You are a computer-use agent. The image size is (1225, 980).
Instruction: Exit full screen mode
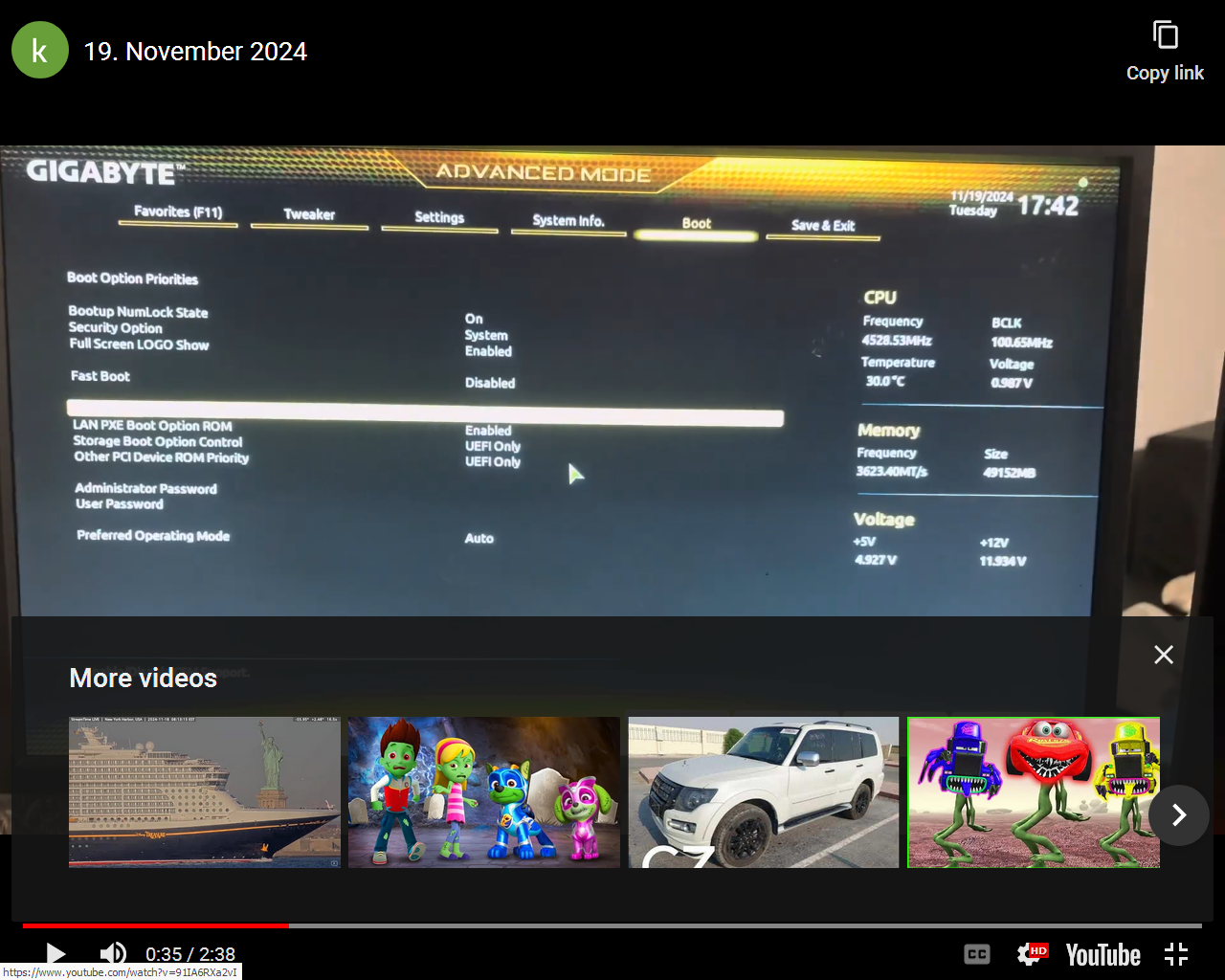(x=1176, y=954)
